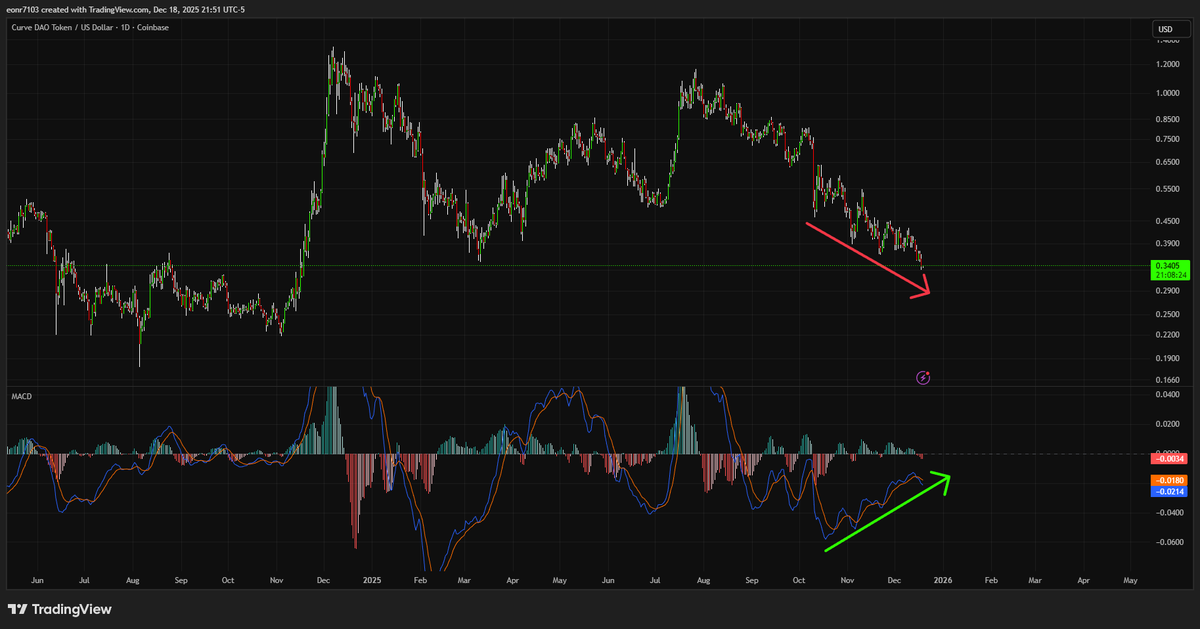
Task: Click the blue -0.0214 MACD value label
Action: (x=1170, y=492)
